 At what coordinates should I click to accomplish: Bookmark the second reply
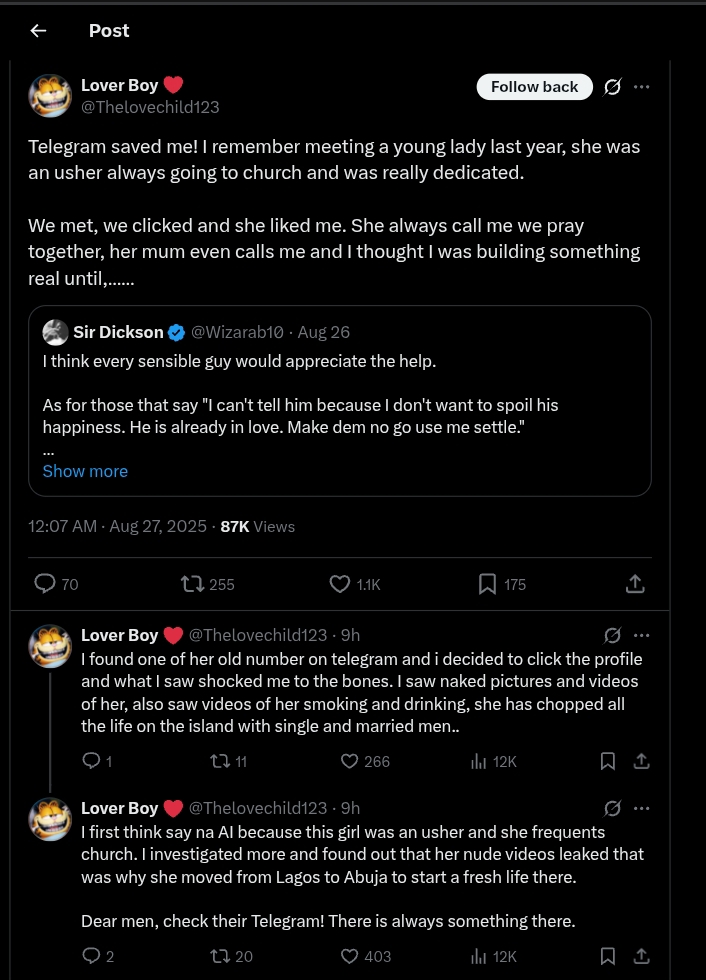click(607, 956)
